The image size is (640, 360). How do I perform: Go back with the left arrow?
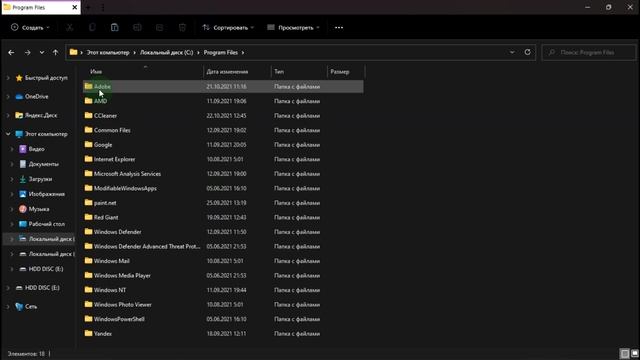[x=11, y=52]
